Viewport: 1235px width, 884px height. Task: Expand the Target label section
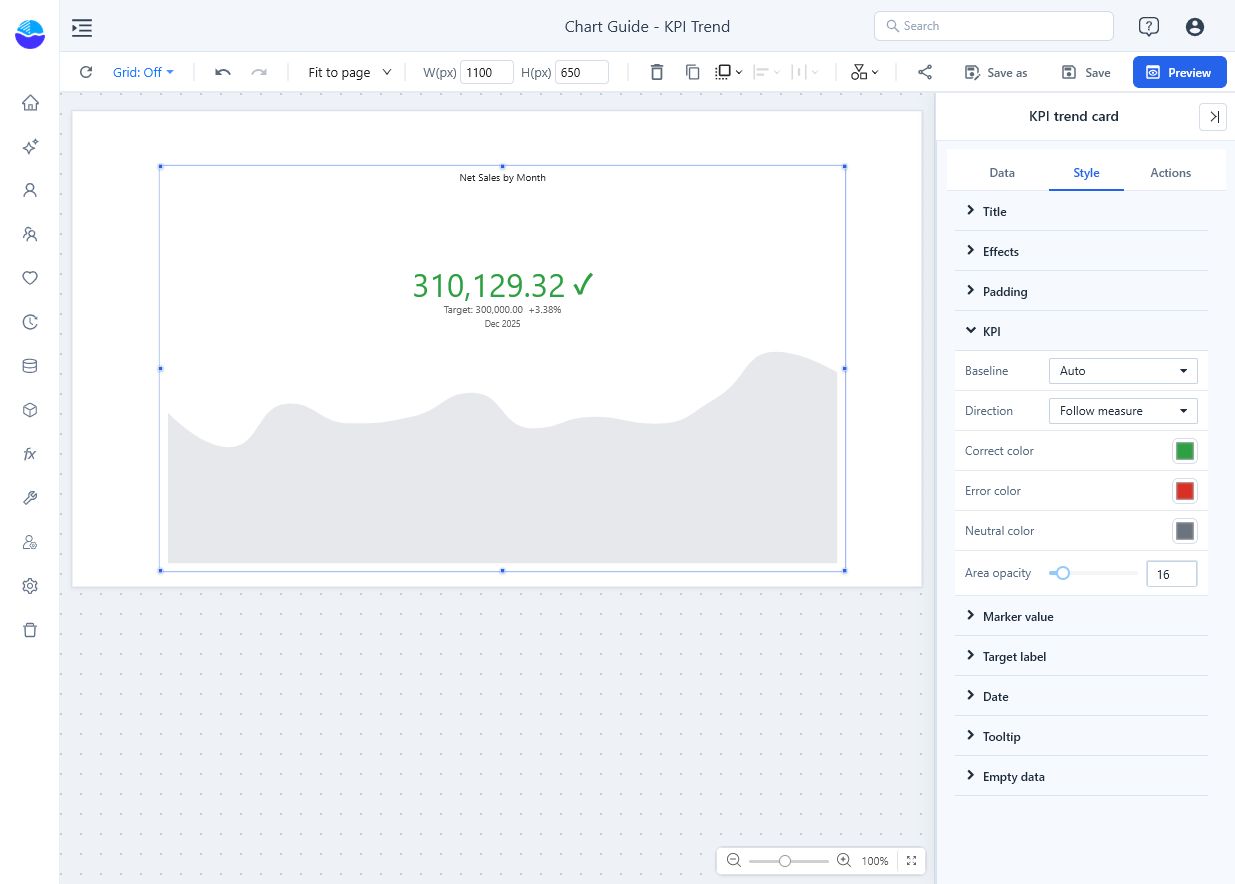point(1081,656)
